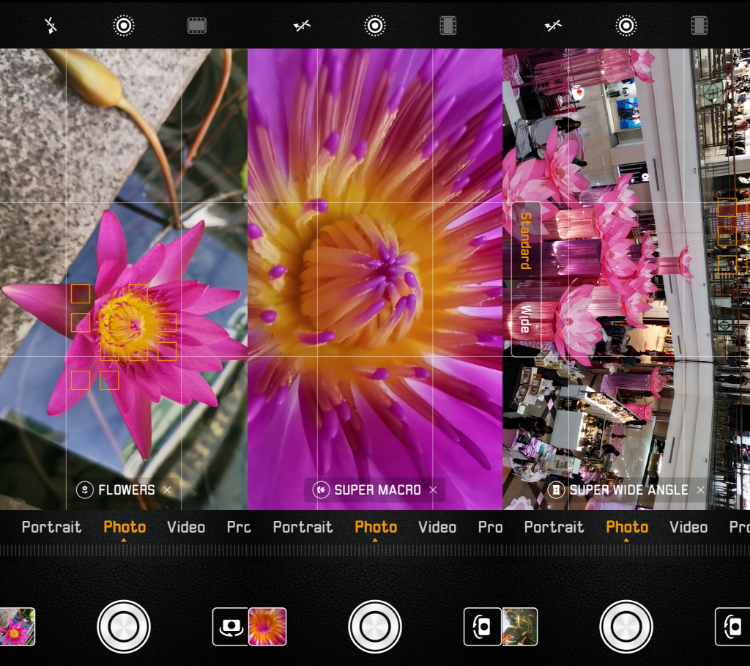Tap the shutter button on Super Macro screen
750x666 pixels.
375,626
